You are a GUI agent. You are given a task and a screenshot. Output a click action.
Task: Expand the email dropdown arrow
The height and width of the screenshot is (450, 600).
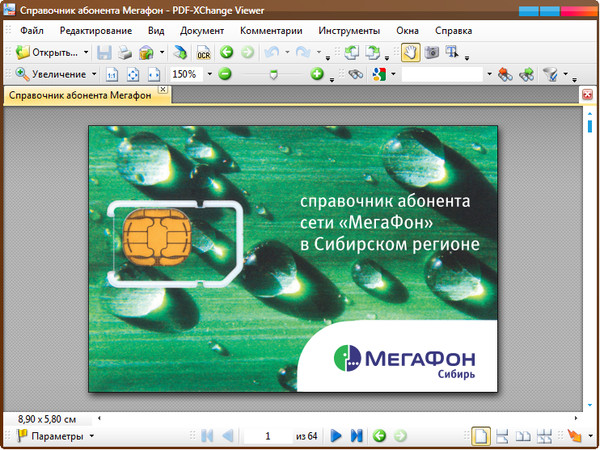point(162,52)
